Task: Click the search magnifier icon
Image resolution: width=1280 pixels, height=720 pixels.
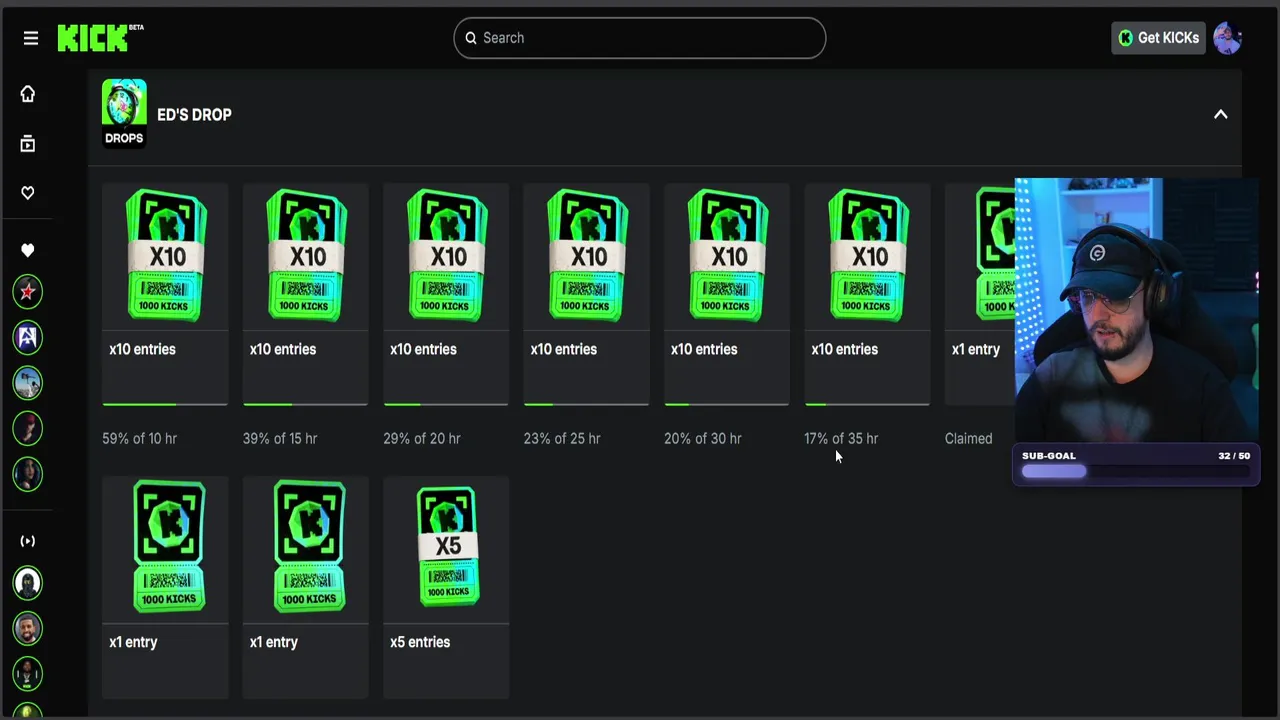Action: tap(471, 38)
